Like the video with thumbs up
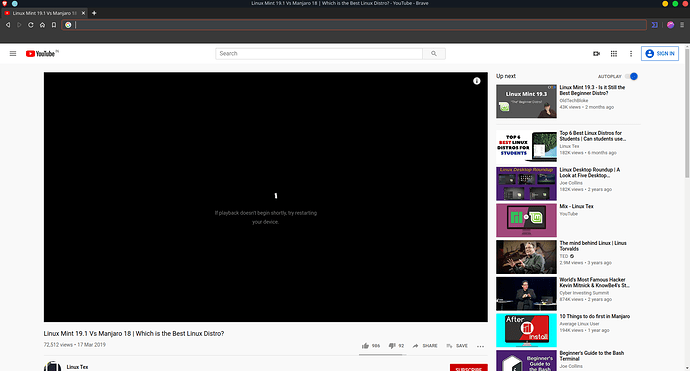690x371 pixels. pyautogui.click(x=371, y=346)
